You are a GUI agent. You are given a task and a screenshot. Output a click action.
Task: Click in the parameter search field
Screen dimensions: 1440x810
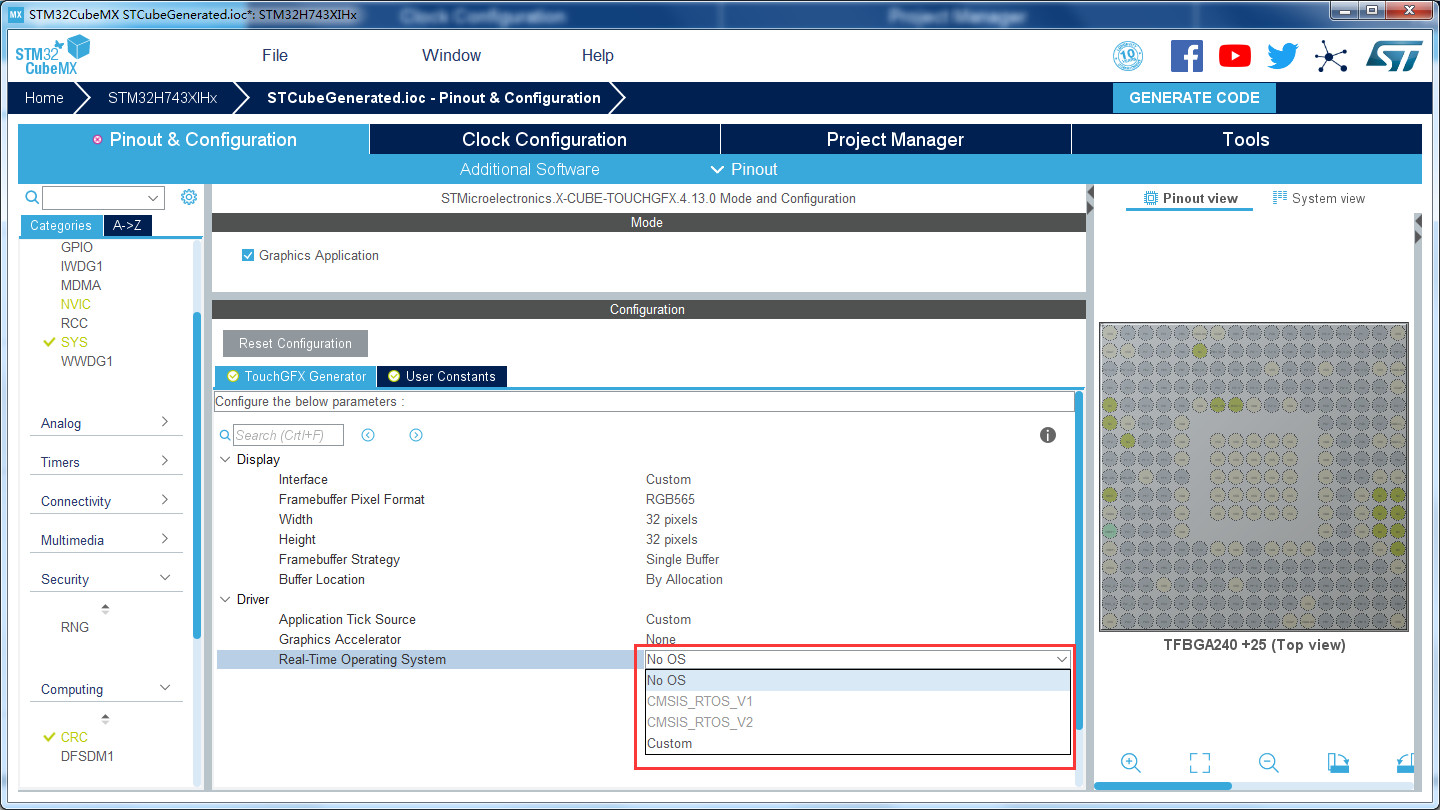pyautogui.click(x=288, y=435)
